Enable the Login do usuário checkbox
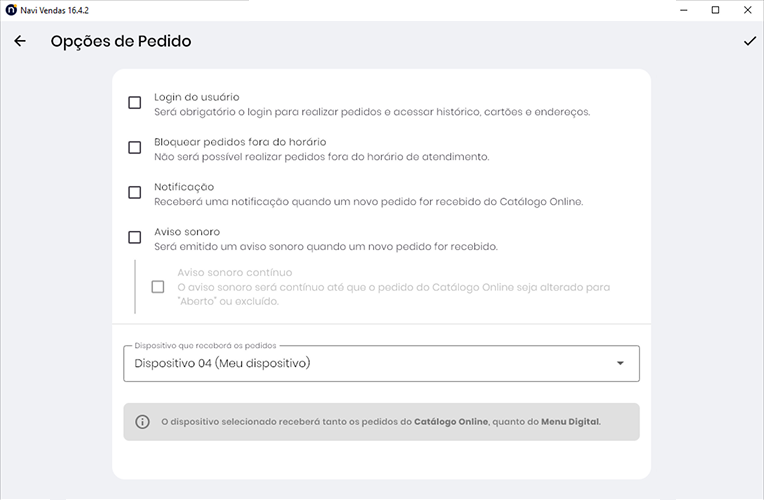 [134, 103]
